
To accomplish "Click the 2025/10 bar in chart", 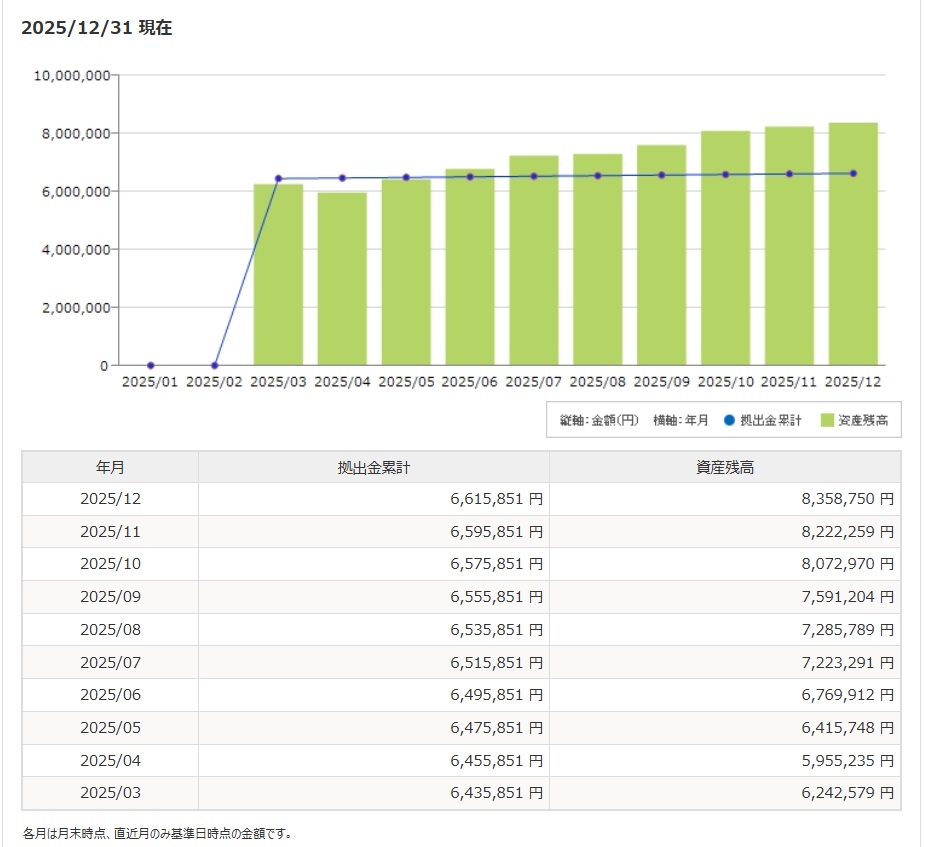I will tap(725, 248).
